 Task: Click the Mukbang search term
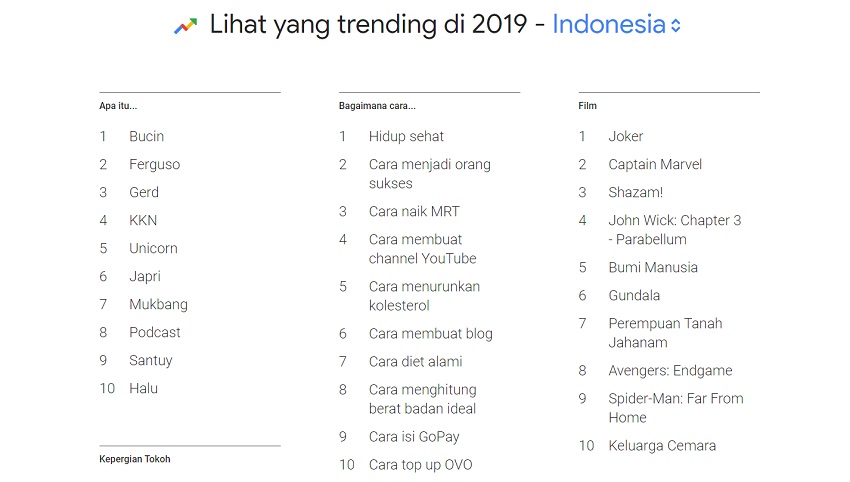[x=158, y=304]
